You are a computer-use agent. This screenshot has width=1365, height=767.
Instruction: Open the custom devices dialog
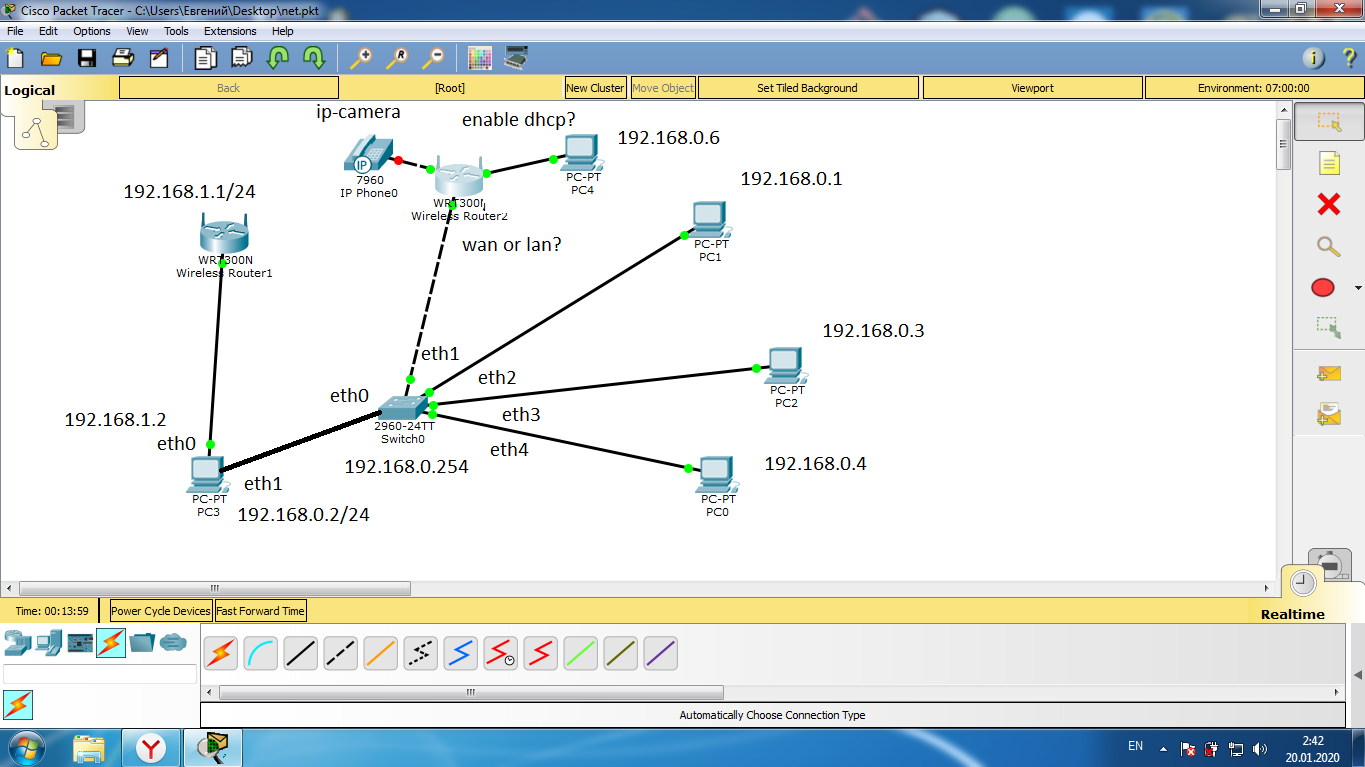516,58
